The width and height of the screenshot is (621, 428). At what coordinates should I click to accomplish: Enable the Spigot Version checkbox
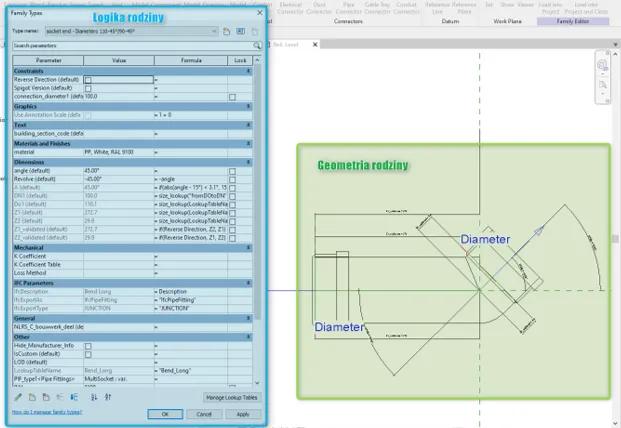click(88, 88)
